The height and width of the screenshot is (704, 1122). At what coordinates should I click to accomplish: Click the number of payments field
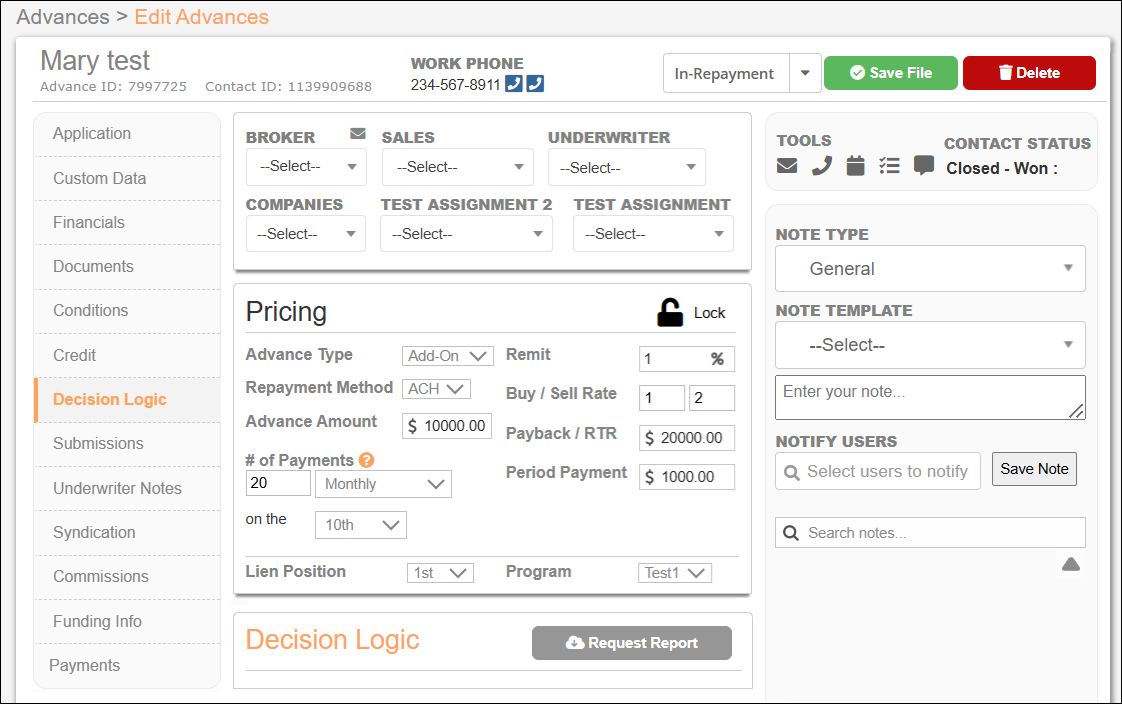click(x=278, y=483)
